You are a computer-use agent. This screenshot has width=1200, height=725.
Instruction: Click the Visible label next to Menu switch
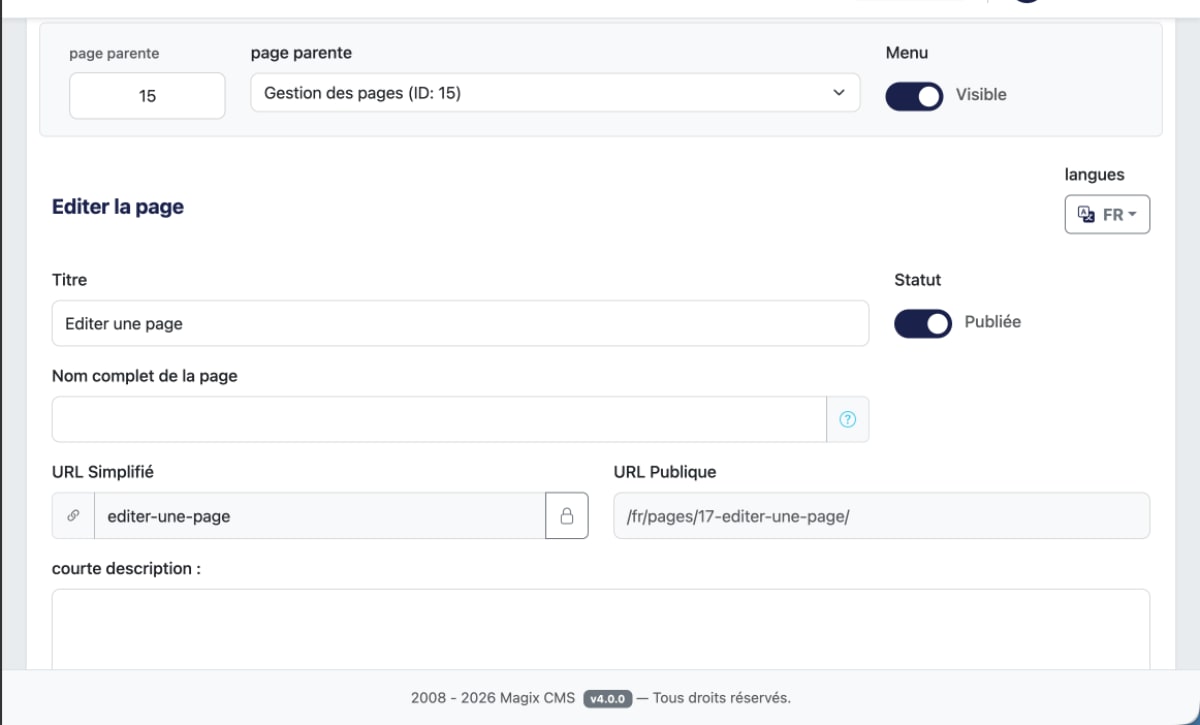tap(981, 95)
